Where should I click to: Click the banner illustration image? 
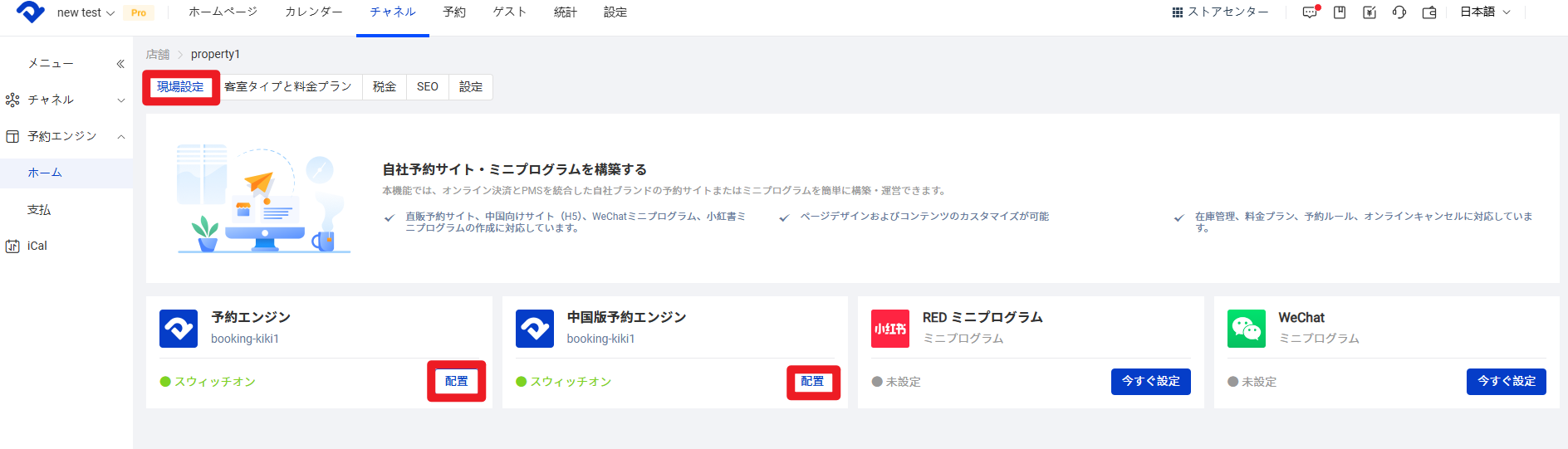point(264,199)
